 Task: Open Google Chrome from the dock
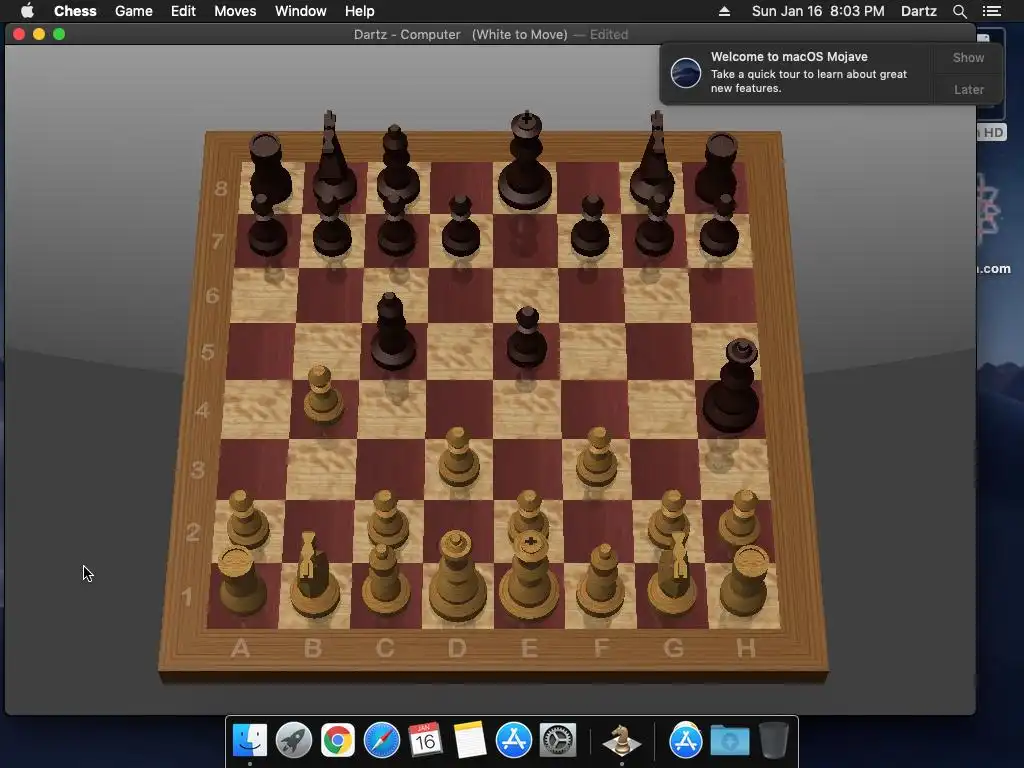click(338, 740)
